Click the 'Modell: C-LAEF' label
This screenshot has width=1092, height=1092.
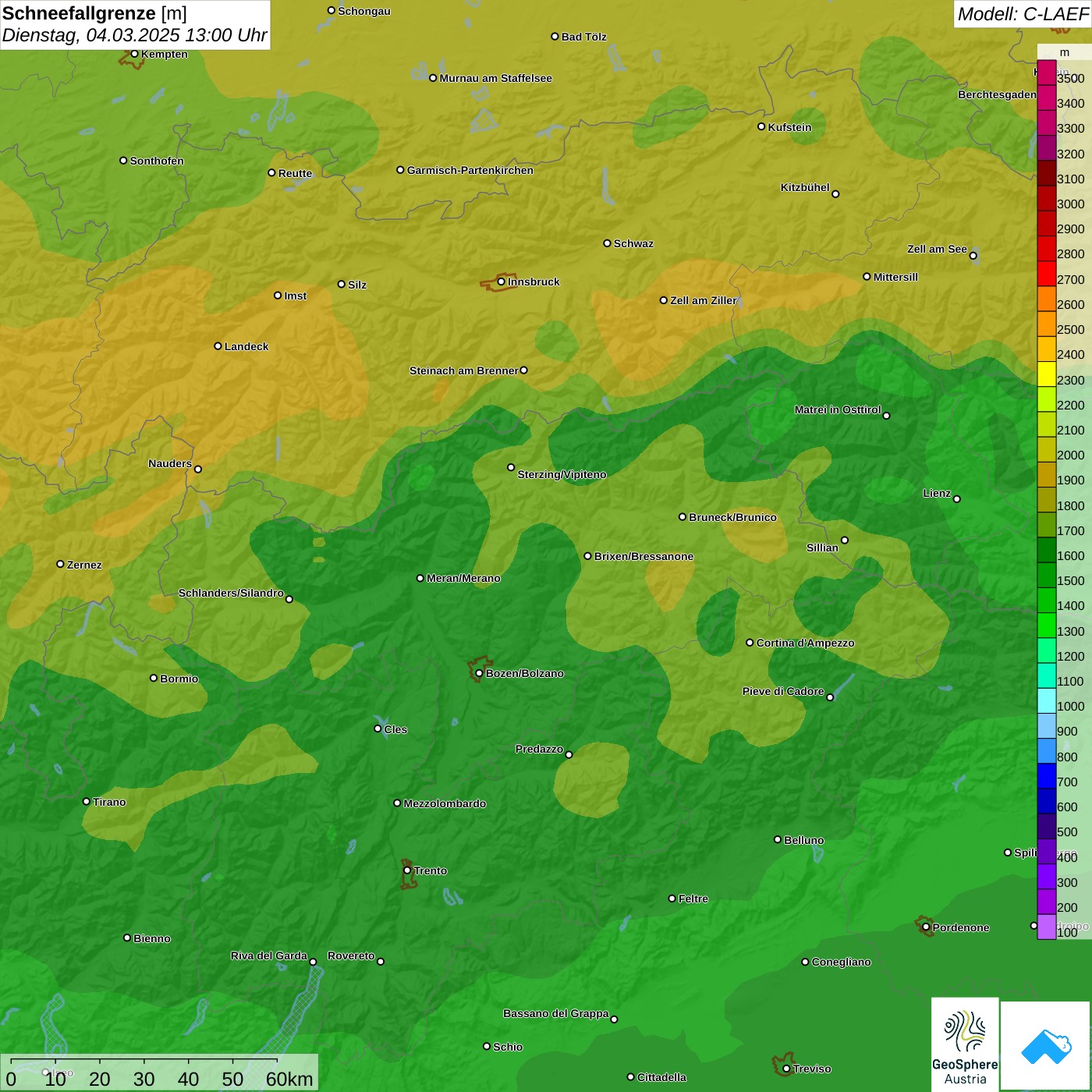[x=1023, y=14]
